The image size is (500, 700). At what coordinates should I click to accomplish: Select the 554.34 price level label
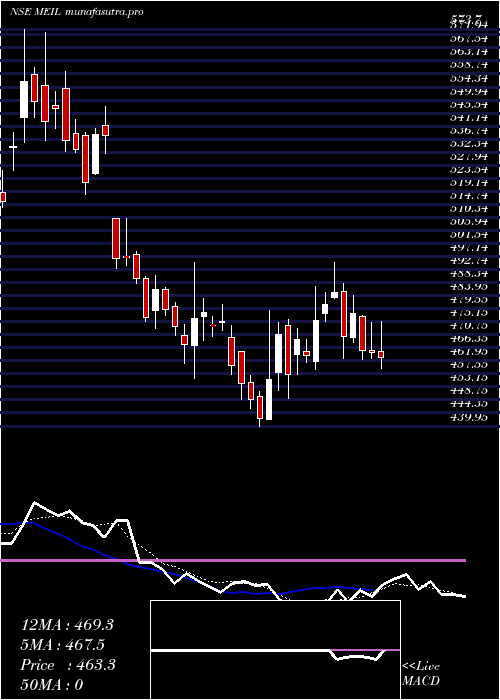click(469, 78)
